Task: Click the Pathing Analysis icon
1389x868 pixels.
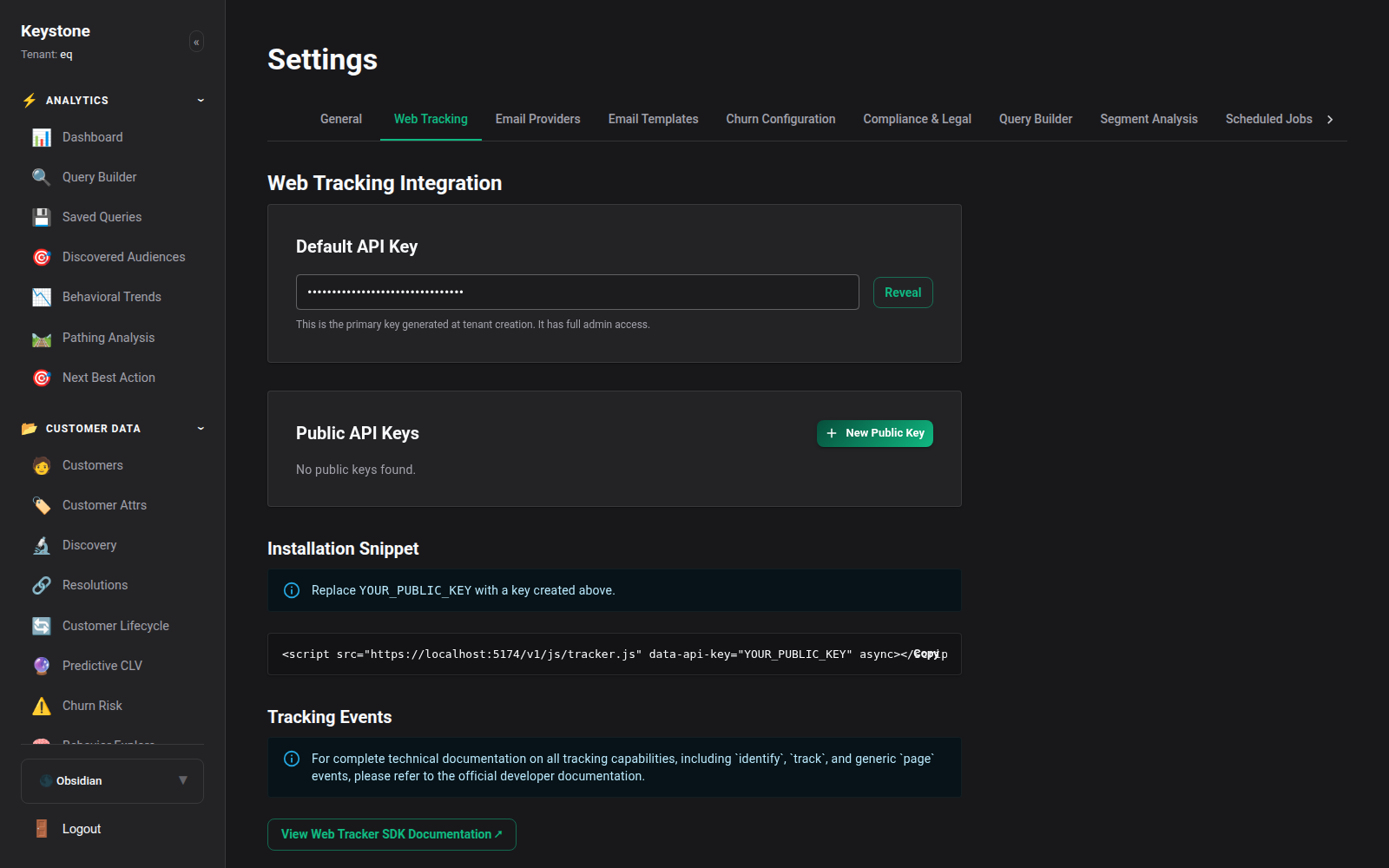Action: coord(42,338)
